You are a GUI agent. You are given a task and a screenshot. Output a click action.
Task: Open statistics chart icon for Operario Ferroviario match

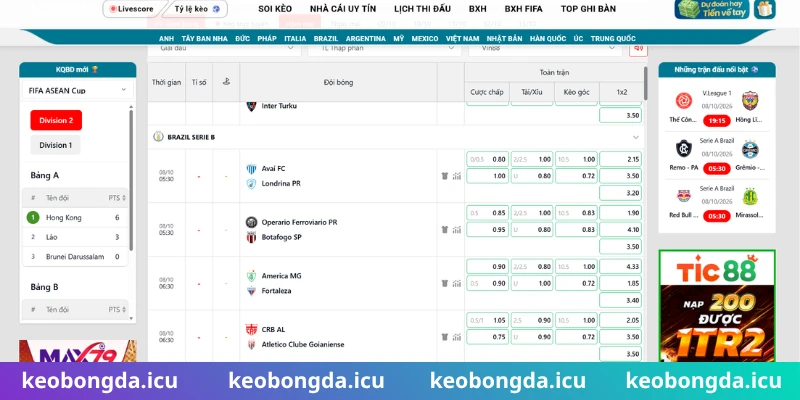pyautogui.click(x=457, y=230)
